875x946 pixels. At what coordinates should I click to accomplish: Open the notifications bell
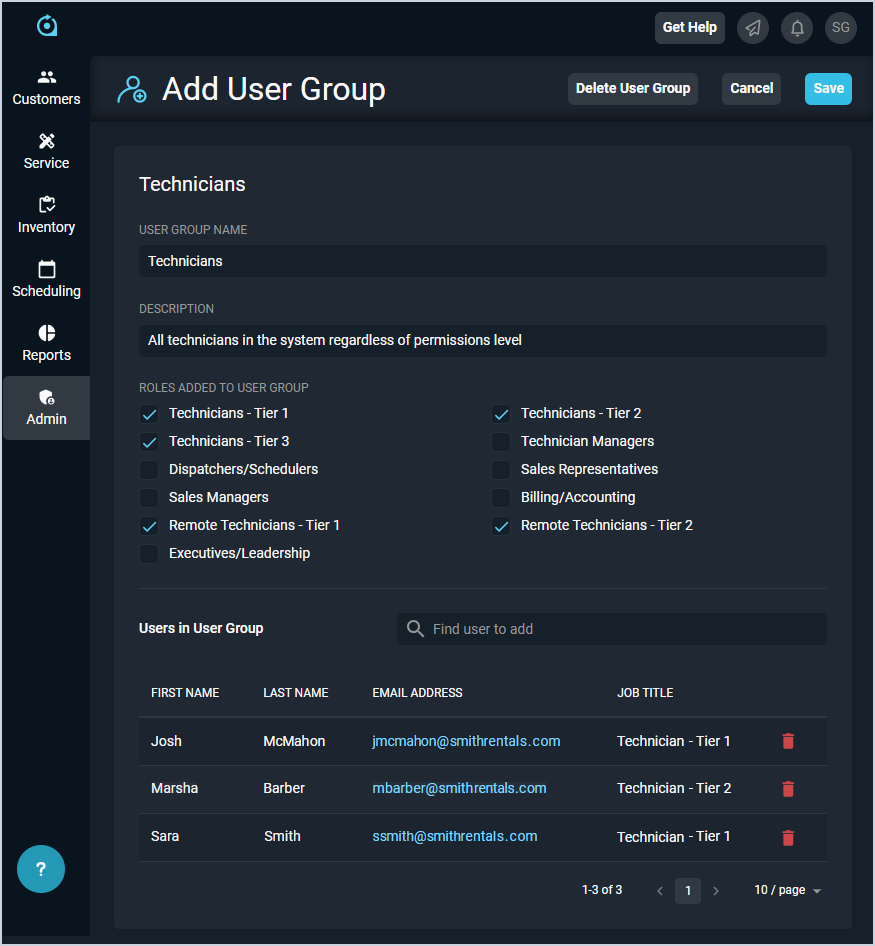click(x=797, y=28)
